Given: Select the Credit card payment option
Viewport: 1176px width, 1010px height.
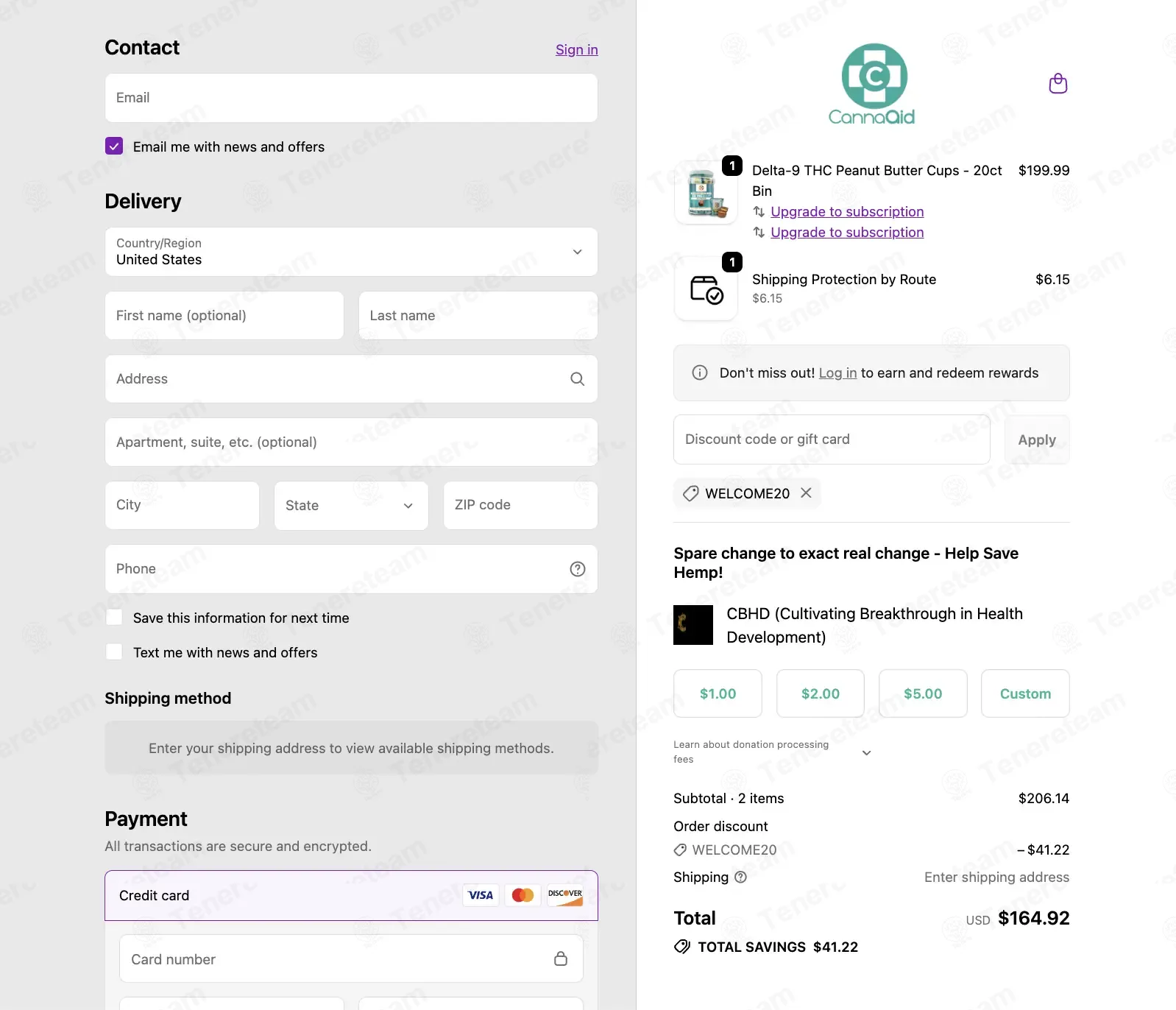Looking at the screenshot, I should point(351,896).
